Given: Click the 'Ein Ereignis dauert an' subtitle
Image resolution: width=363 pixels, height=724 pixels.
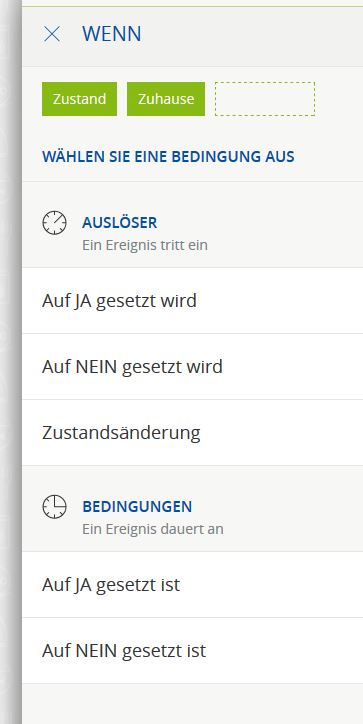Looking at the screenshot, I should click(153, 529).
